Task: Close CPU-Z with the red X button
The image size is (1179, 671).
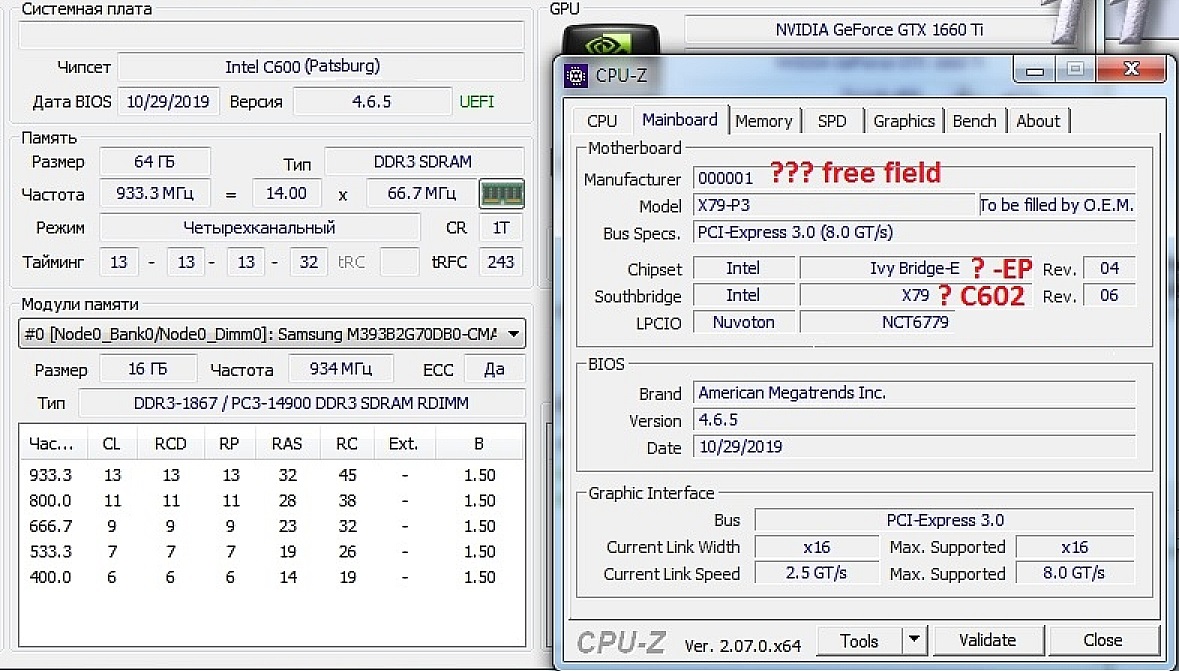Action: point(1131,71)
